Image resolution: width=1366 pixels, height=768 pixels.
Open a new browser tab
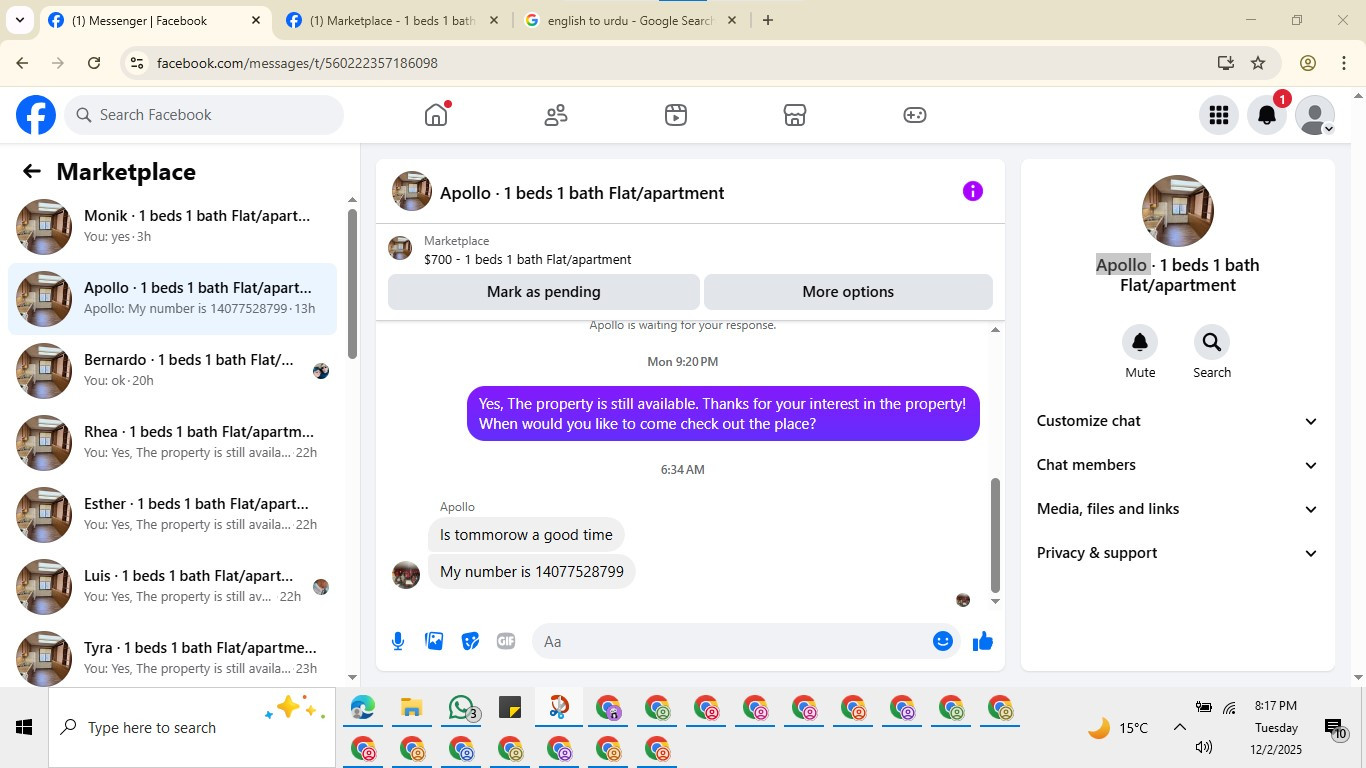click(x=768, y=20)
